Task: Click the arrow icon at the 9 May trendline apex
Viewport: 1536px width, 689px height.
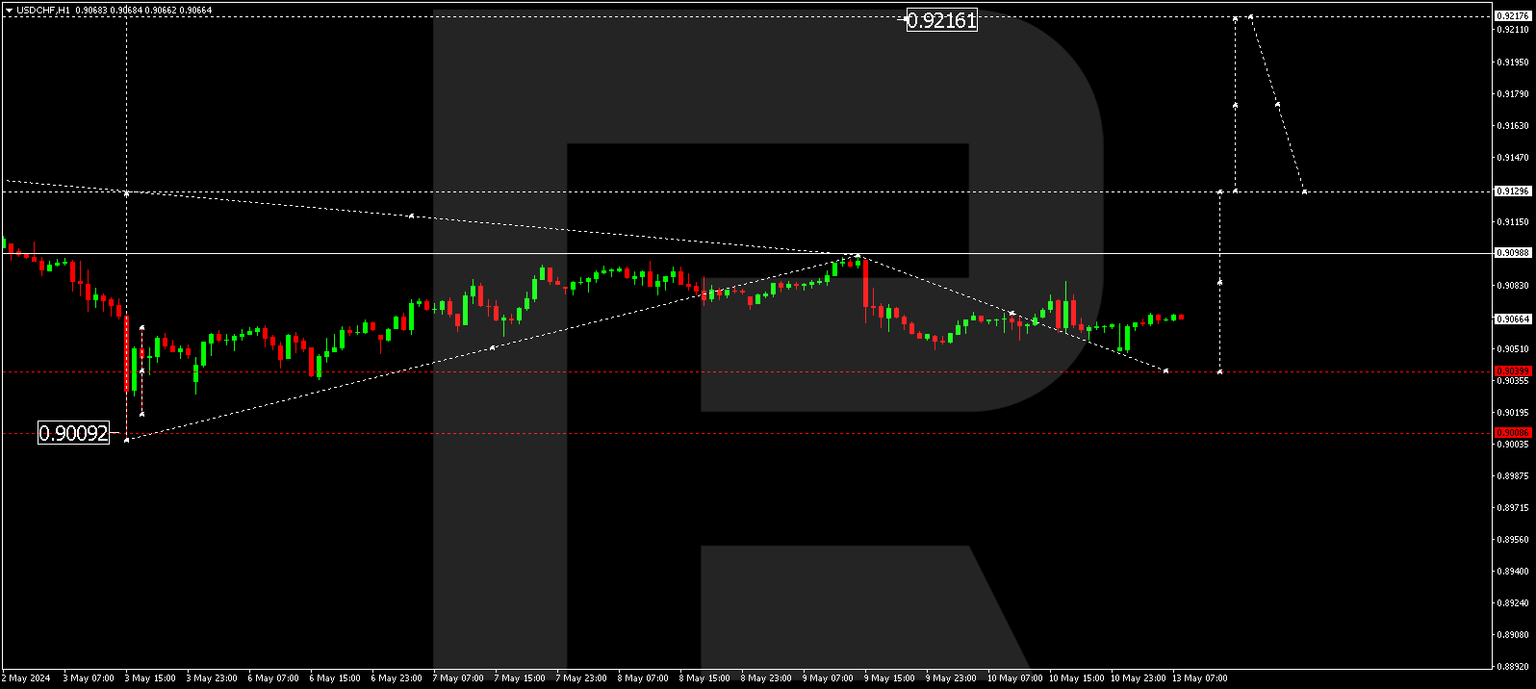Action: pyautogui.click(x=857, y=255)
